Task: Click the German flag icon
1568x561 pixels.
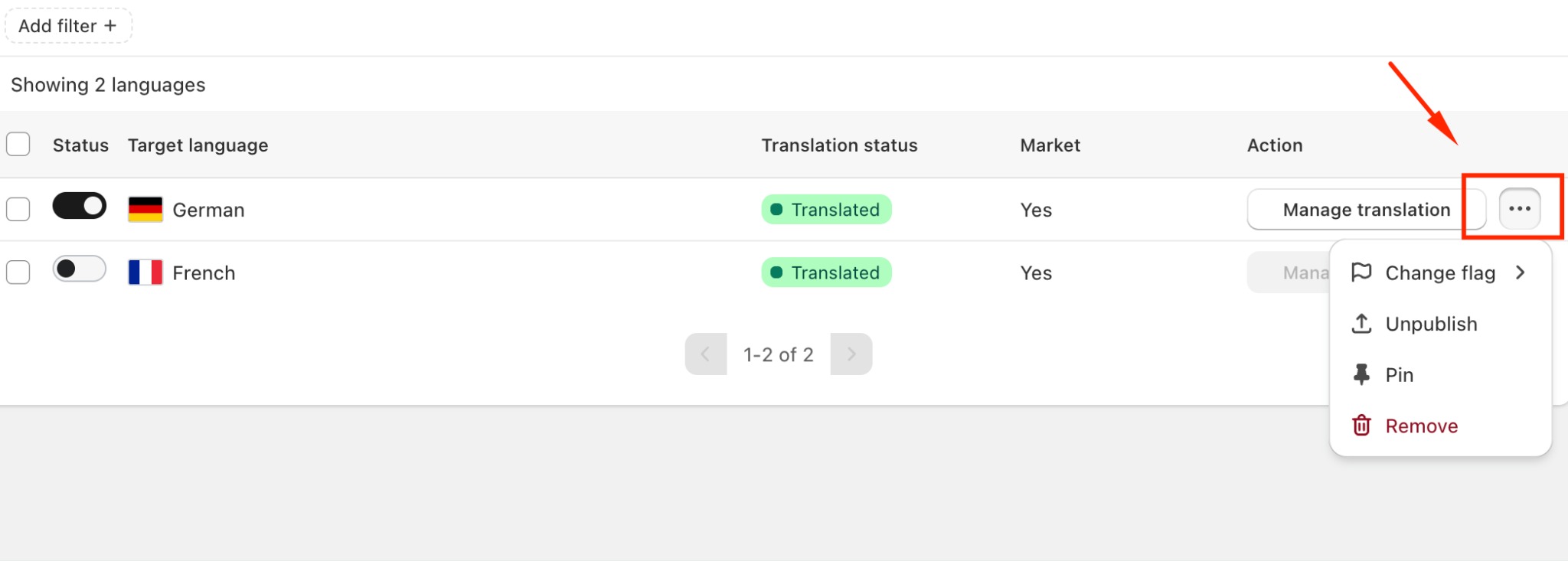Action: tap(145, 209)
